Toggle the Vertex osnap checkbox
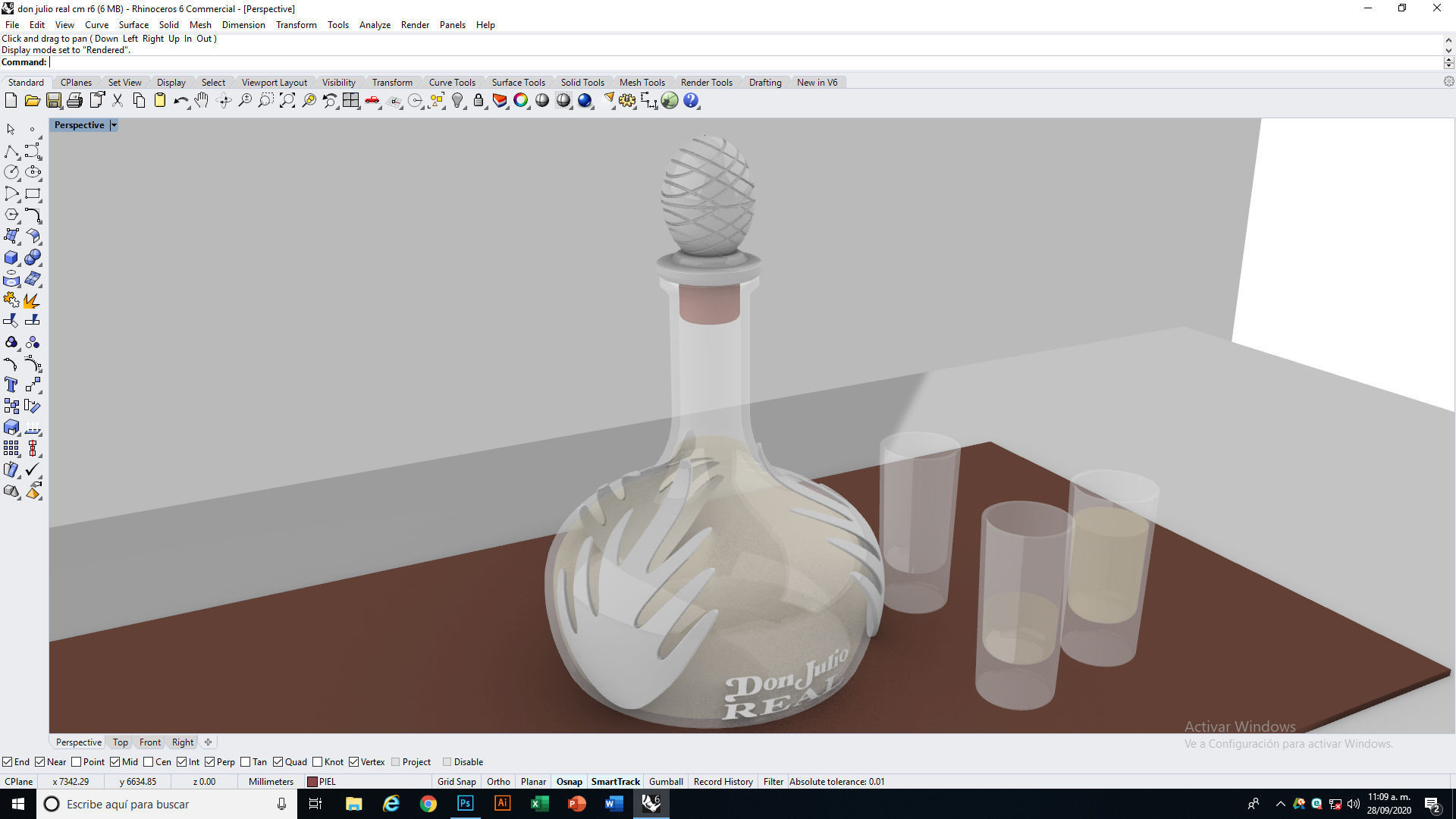The image size is (1456, 819). [353, 762]
